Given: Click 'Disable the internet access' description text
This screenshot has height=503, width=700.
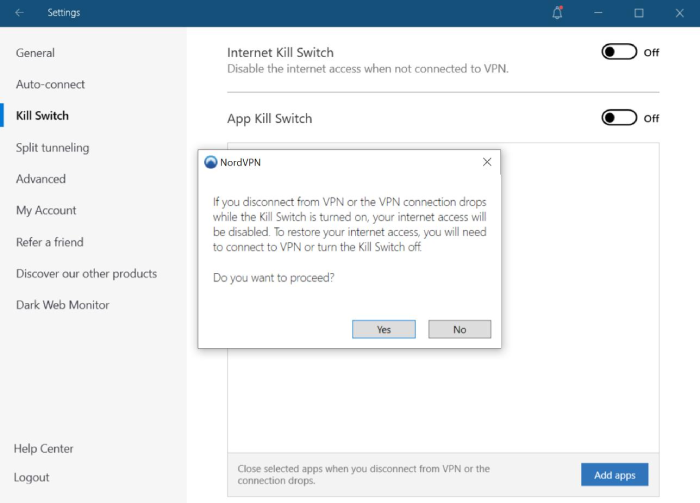Looking at the screenshot, I should point(368,69).
